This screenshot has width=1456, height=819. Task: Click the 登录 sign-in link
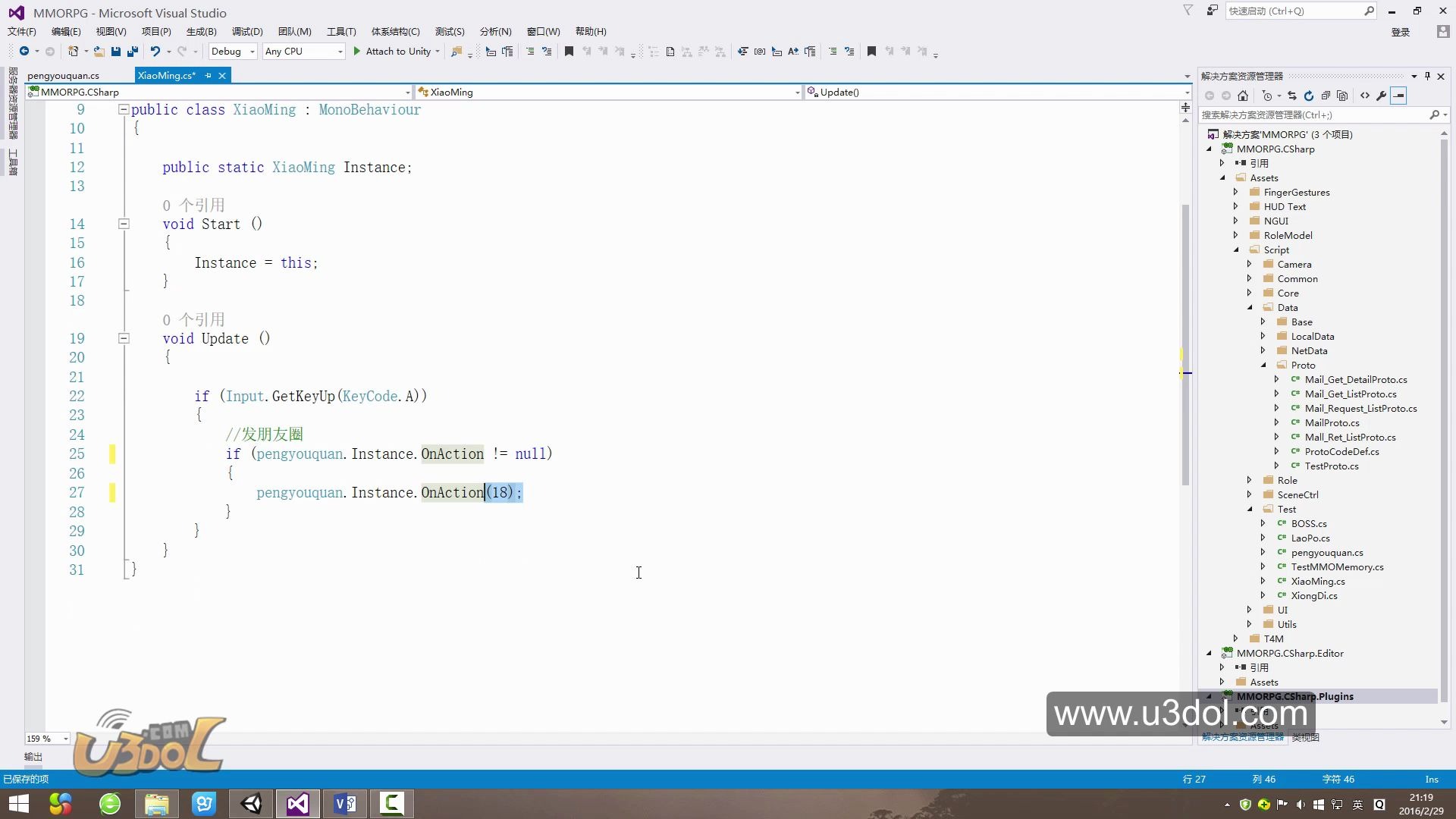[x=1401, y=32]
